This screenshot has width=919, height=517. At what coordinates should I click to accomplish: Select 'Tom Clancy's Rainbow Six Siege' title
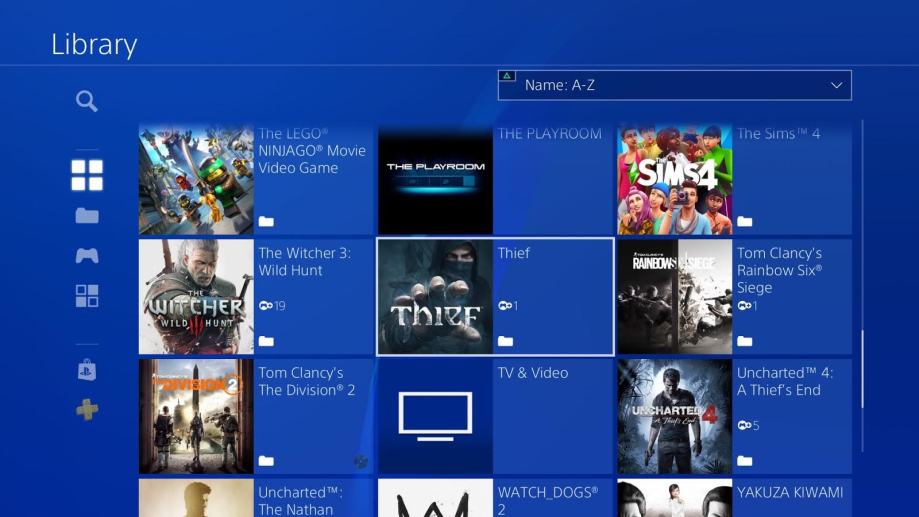point(780,270)
